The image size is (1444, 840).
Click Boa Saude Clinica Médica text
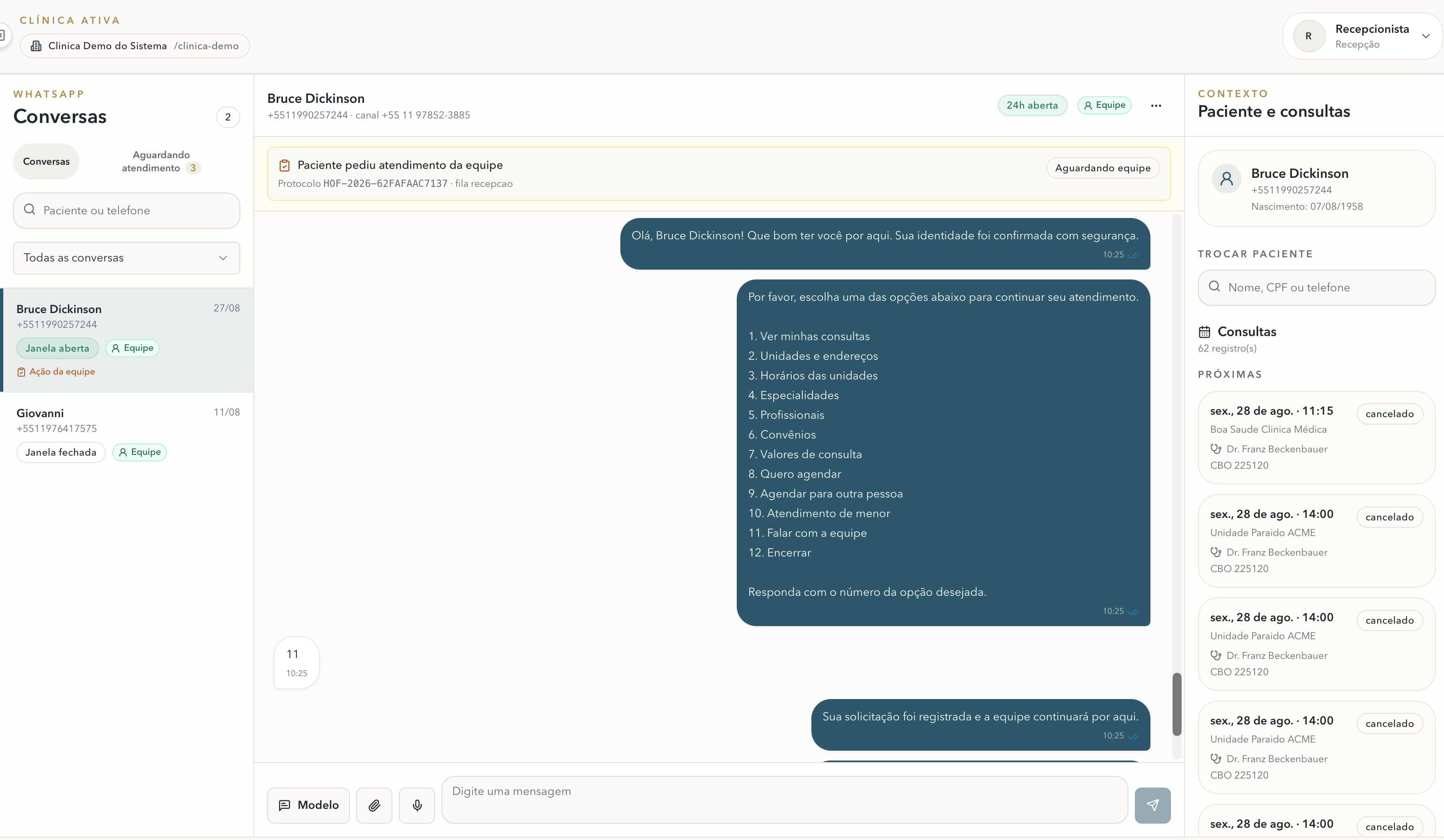(1268, 429)
